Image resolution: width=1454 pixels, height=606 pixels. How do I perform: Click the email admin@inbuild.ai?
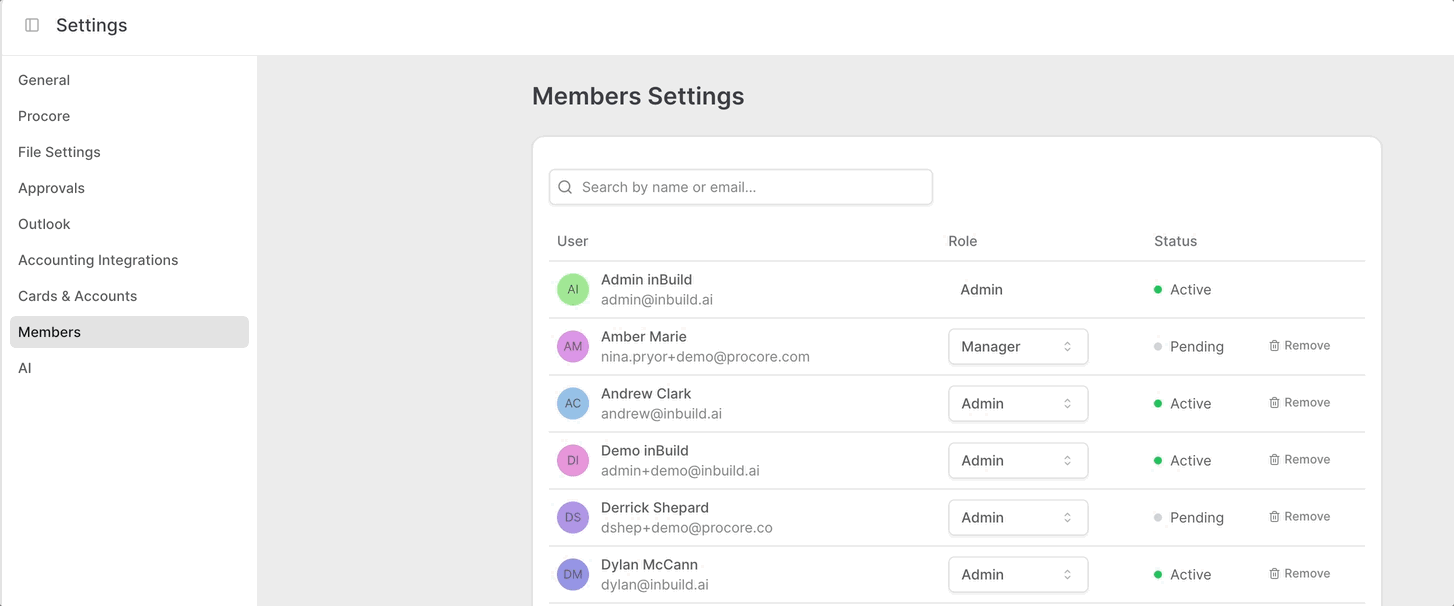click(657, 300)
